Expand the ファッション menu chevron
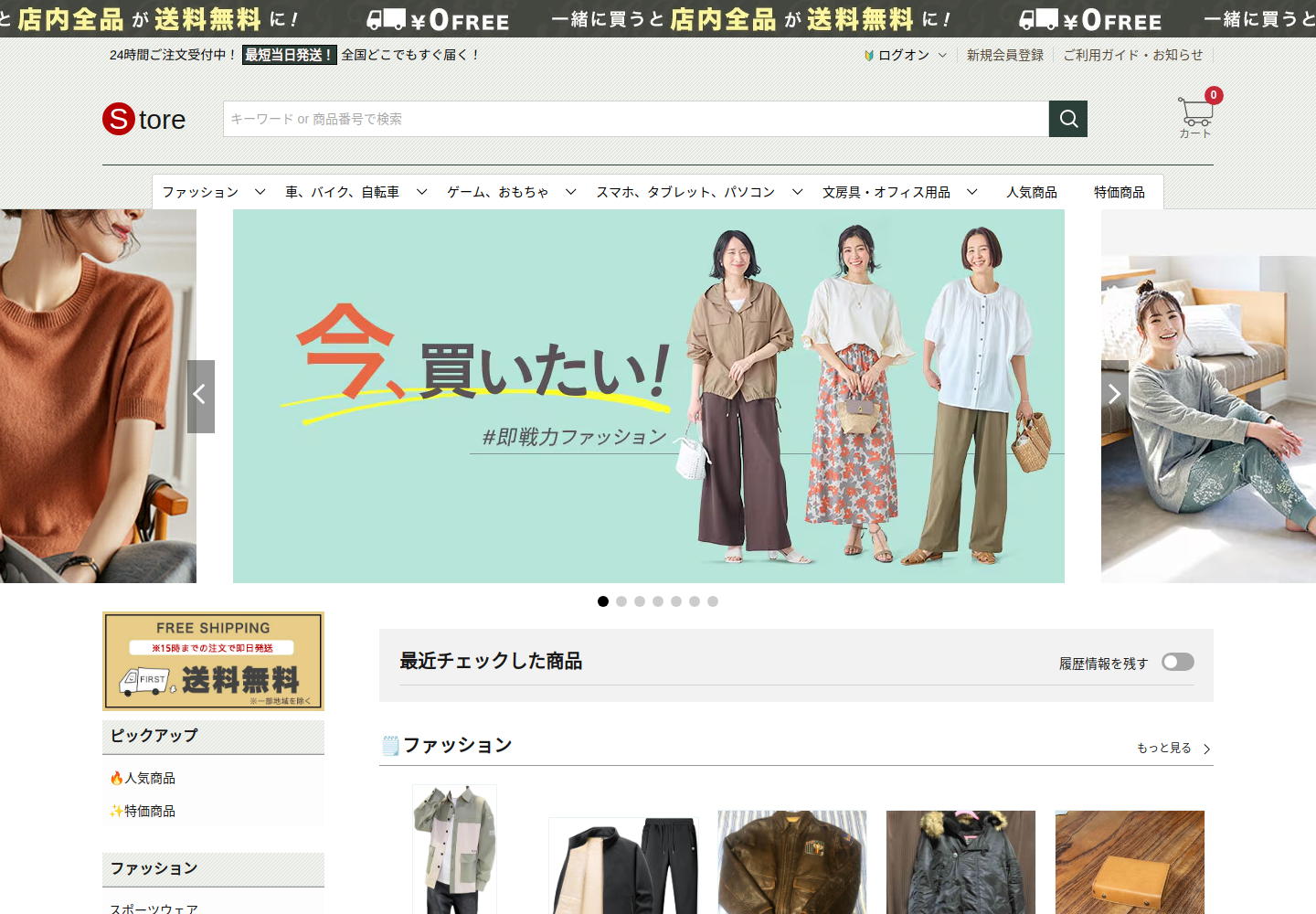Image resolution: width=1316 pixels, height=914 pixels. [260, 192]
